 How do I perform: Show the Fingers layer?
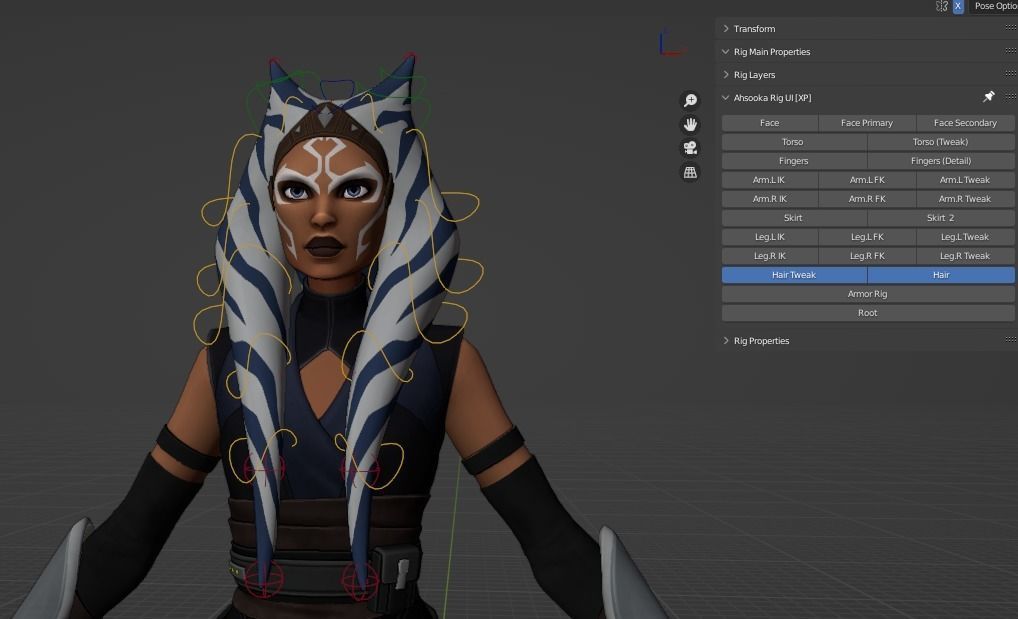coord(793,160)
